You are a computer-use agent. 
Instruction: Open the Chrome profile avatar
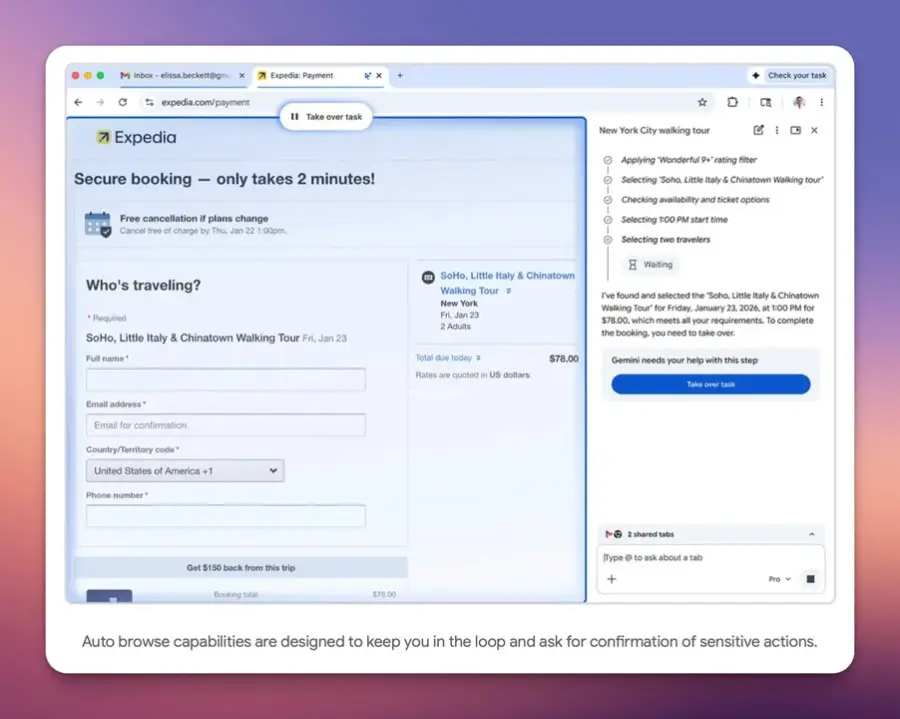(x=799, y=102)
